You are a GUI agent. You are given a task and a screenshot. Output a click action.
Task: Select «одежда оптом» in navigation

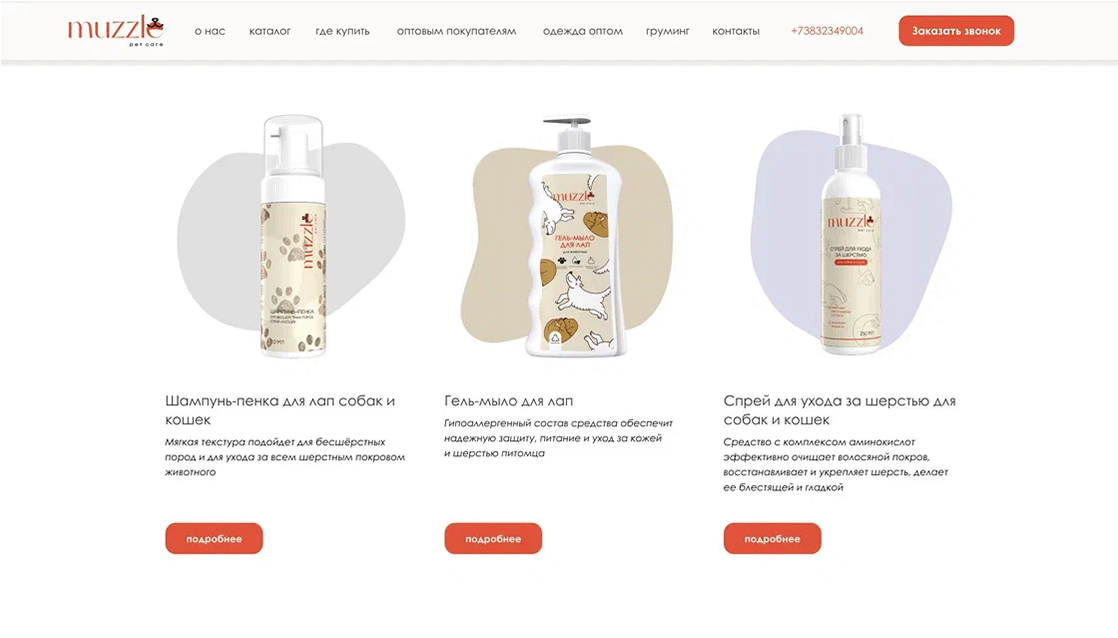pos(583,31)
